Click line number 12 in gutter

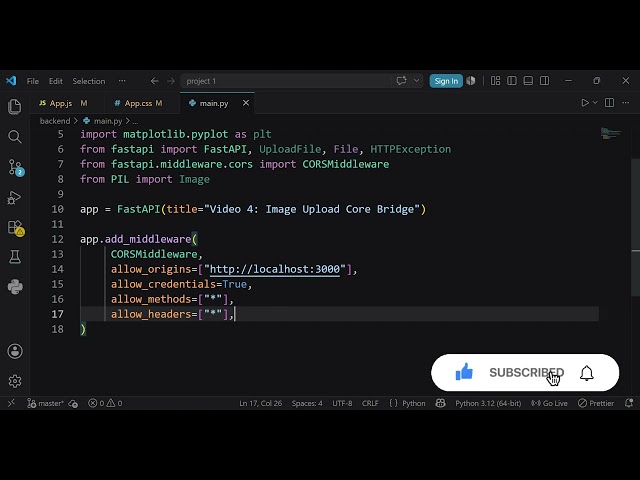[58, 239]
